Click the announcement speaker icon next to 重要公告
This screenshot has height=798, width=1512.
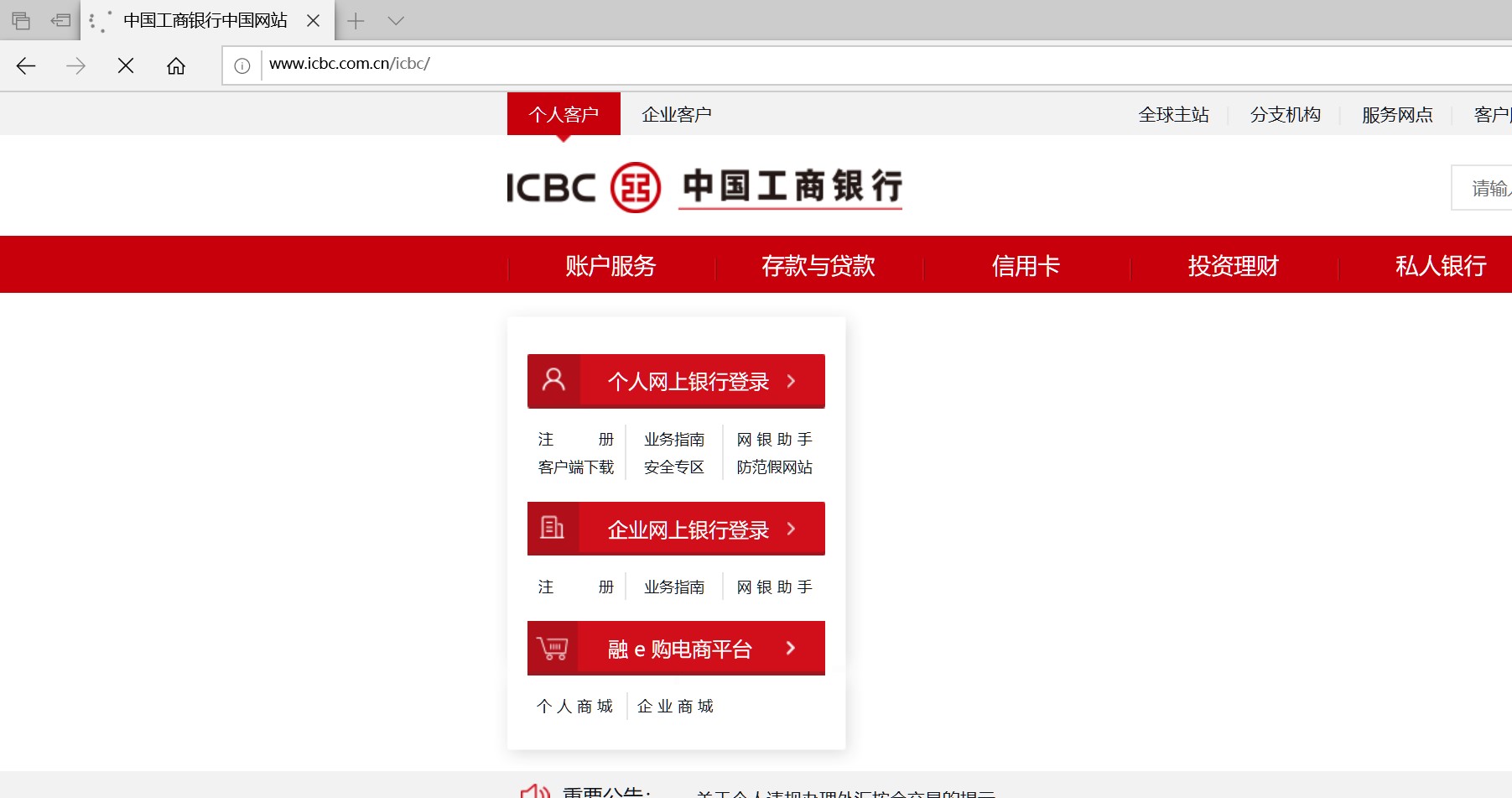click(534, 790)
